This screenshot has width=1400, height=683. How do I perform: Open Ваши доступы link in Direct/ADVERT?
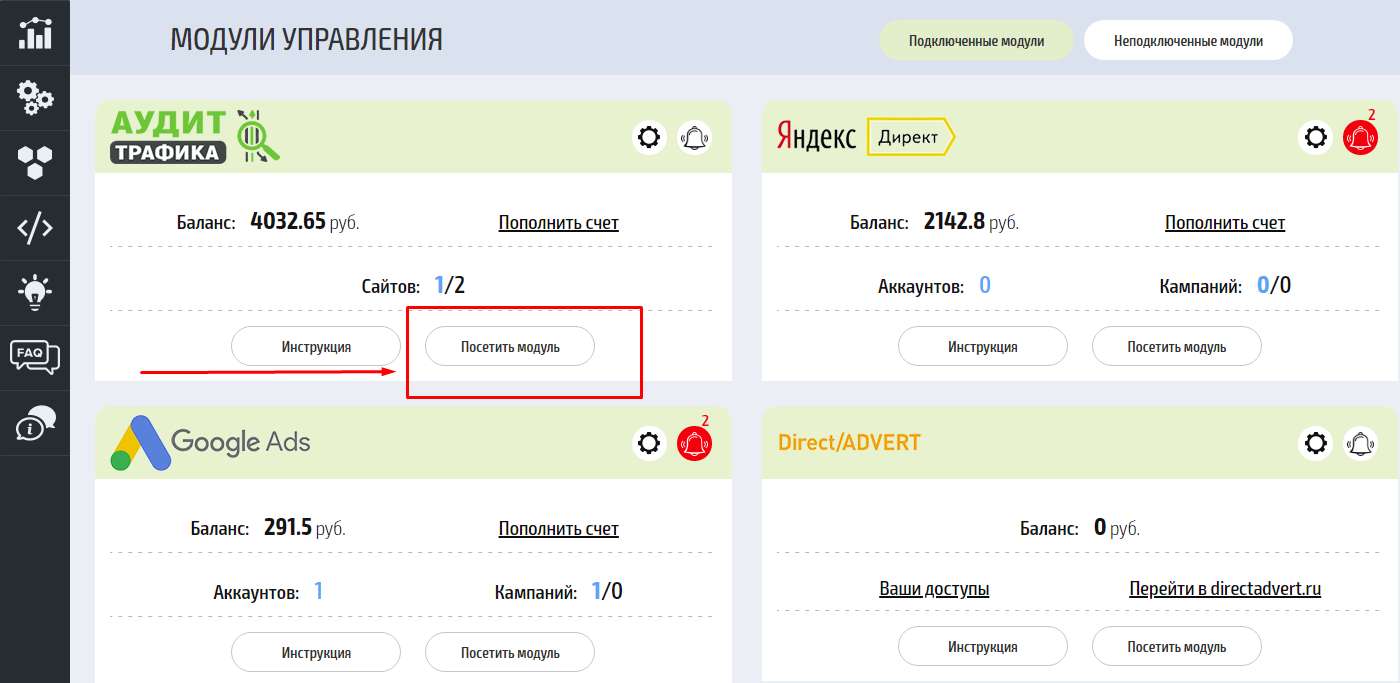tap(934, 589)
